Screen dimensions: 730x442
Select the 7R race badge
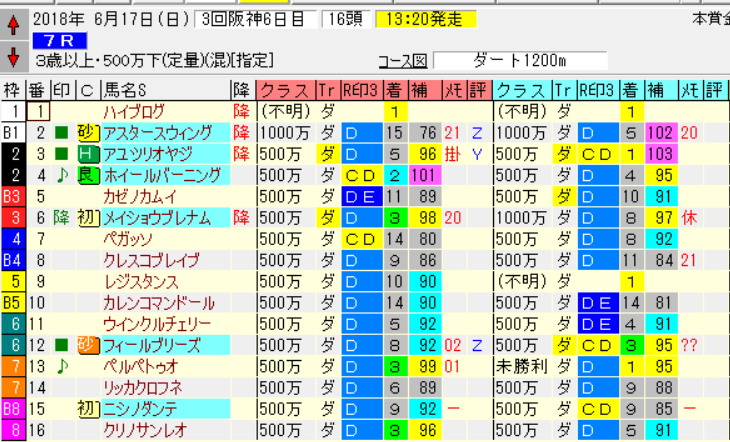point(60,41)
